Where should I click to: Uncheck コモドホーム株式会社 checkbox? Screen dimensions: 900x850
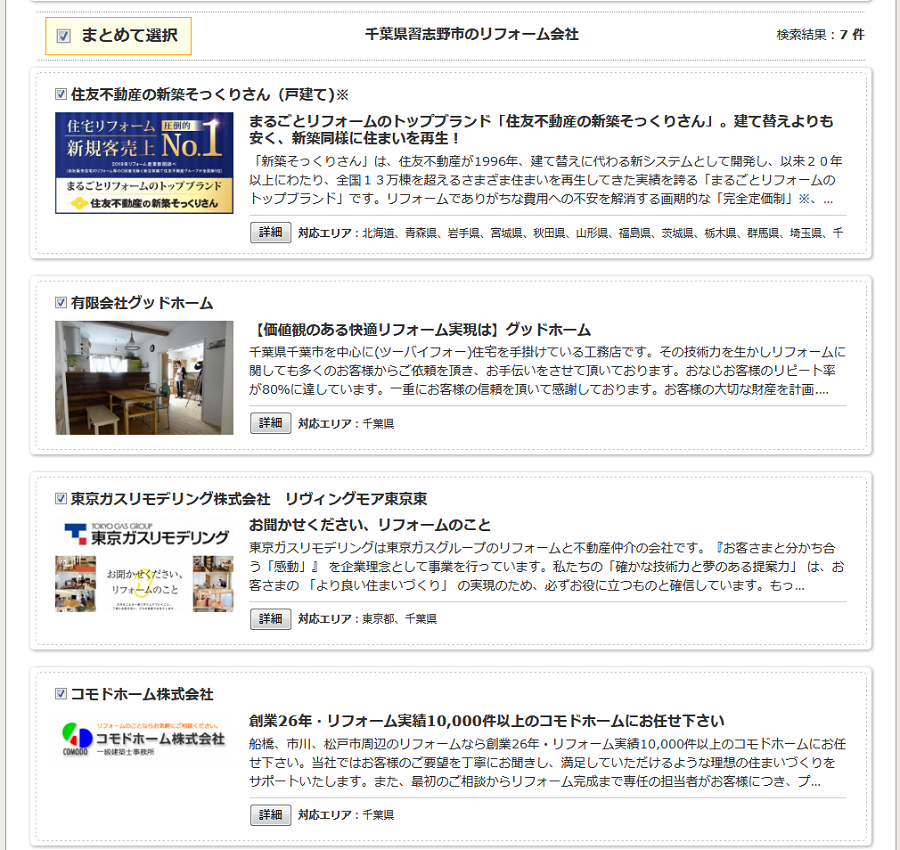[61, 693]
